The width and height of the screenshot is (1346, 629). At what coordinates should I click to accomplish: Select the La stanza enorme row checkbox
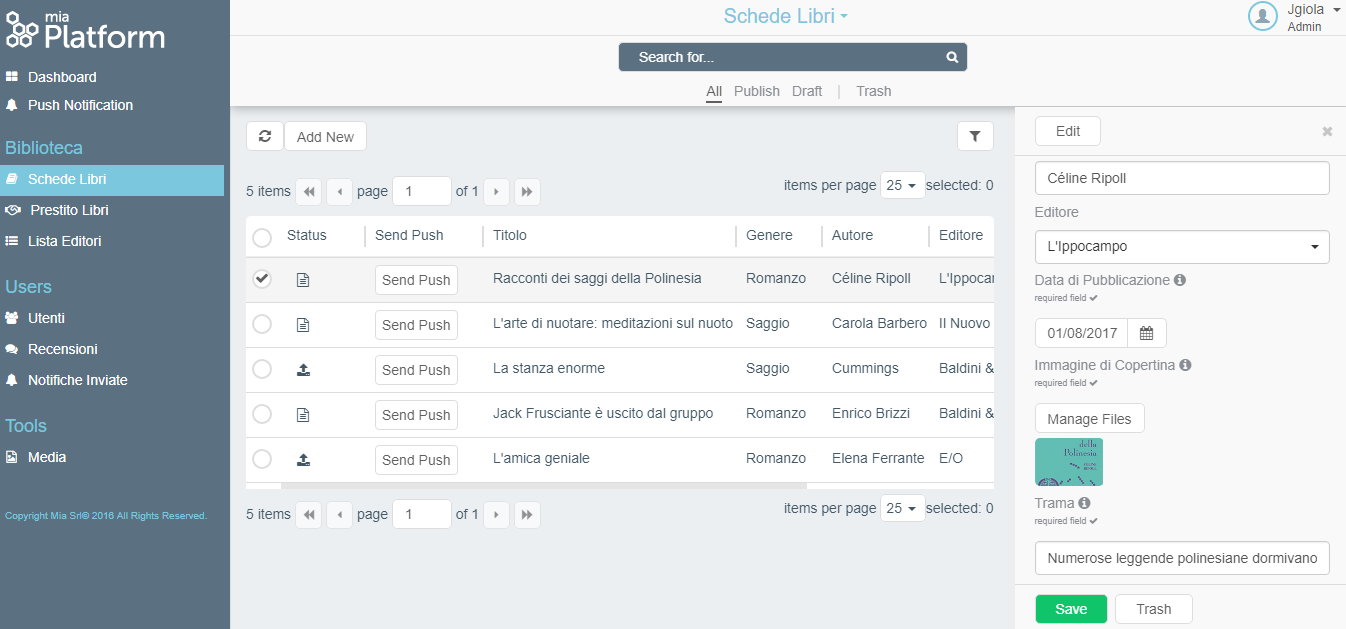tap(262, 369)
